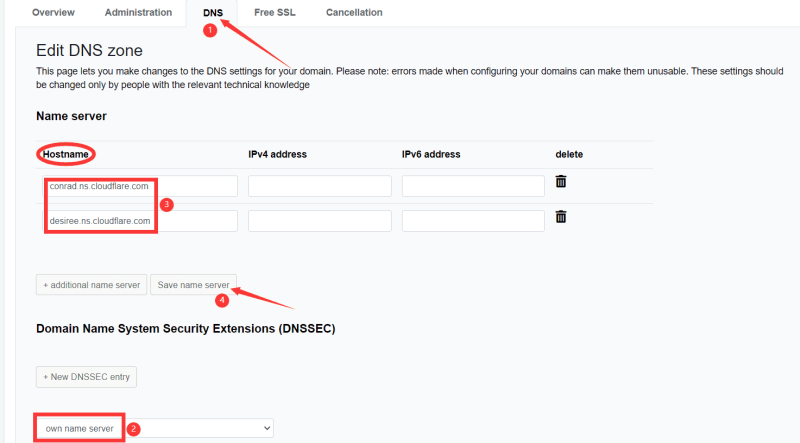Select the DNS tab
800x443 pixels.
(x=212, y=12)
